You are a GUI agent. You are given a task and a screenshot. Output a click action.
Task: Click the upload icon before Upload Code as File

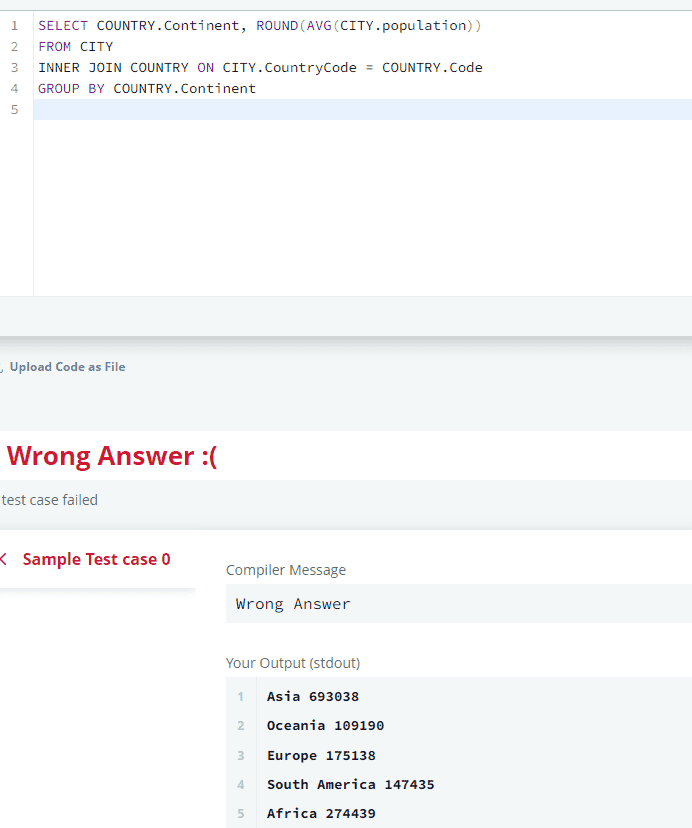pos(2,367)
